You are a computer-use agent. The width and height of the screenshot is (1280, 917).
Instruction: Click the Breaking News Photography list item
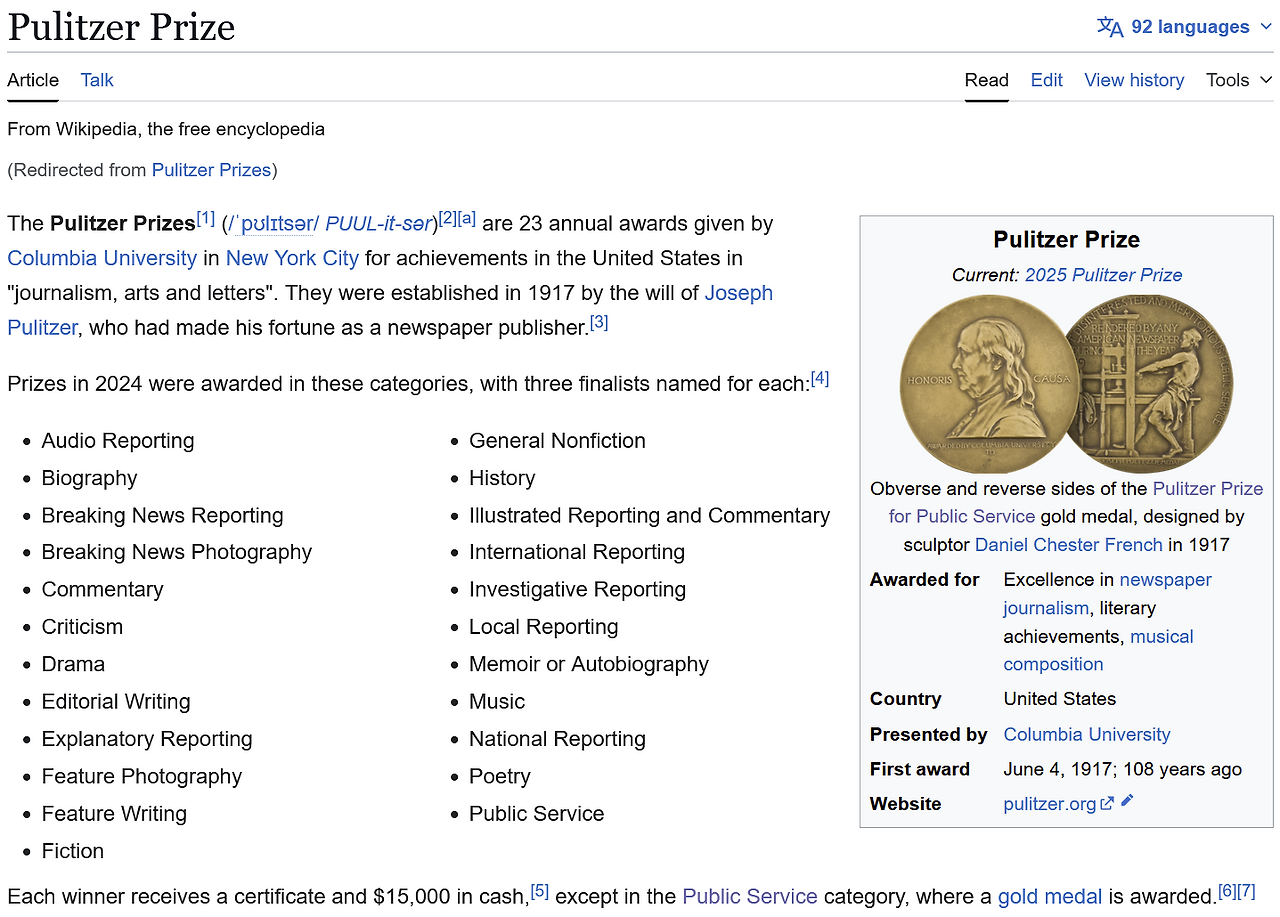177,552
